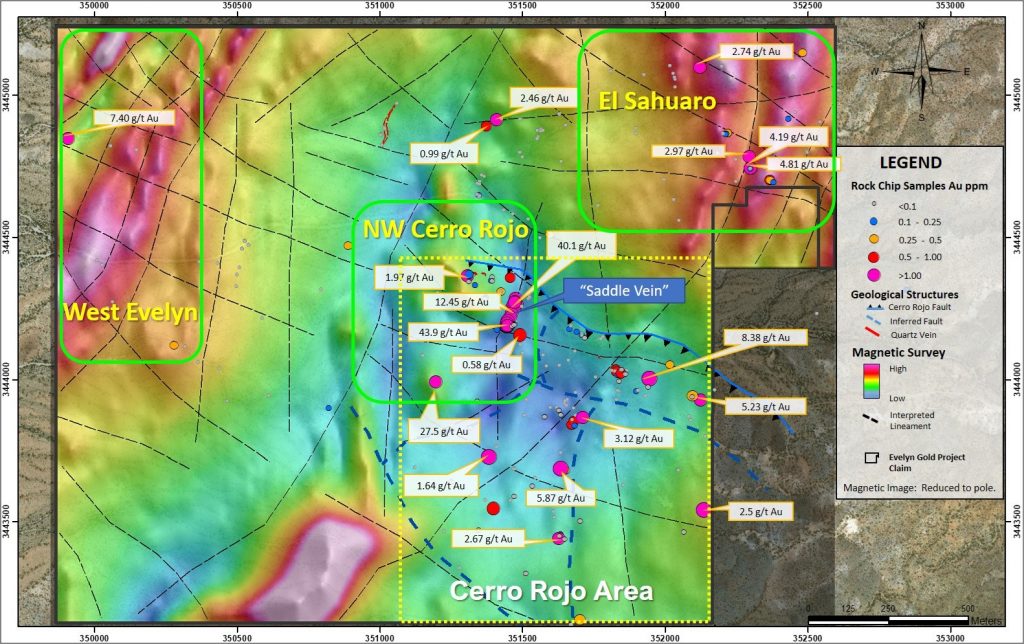The width and height of the screenshot is (1024, 644).
Task: Click the NW Cerro Rojo zone title
Action: [x=445, y=229]
